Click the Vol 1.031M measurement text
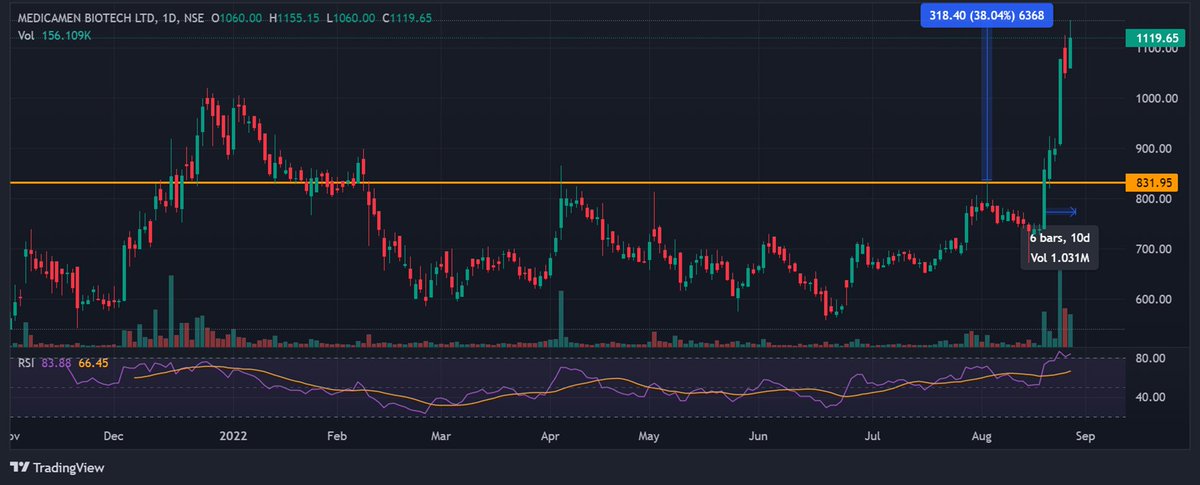 [x=1060, y=259]
